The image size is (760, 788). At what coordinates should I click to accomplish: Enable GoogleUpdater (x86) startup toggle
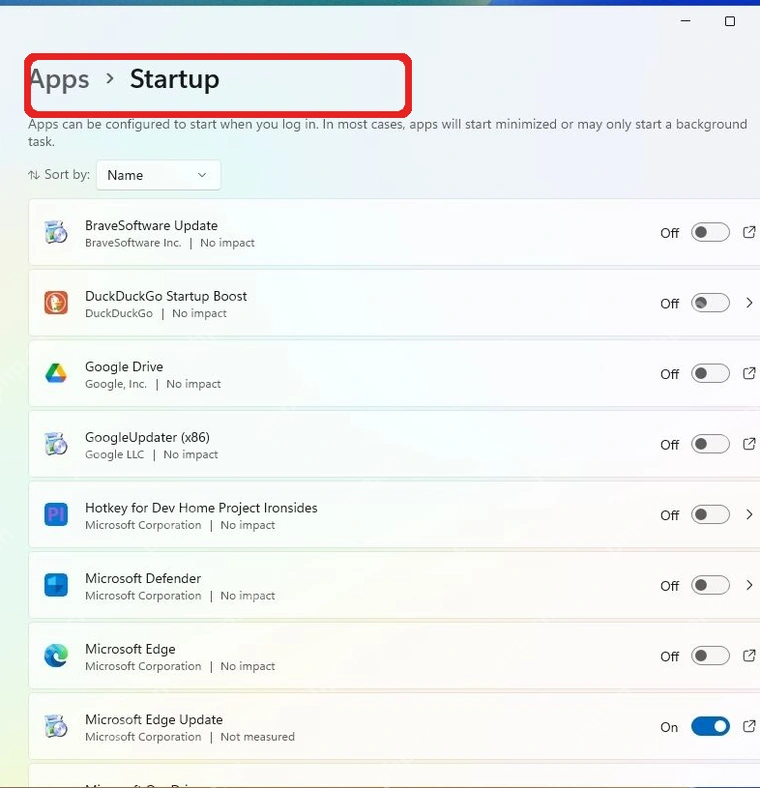710,444
